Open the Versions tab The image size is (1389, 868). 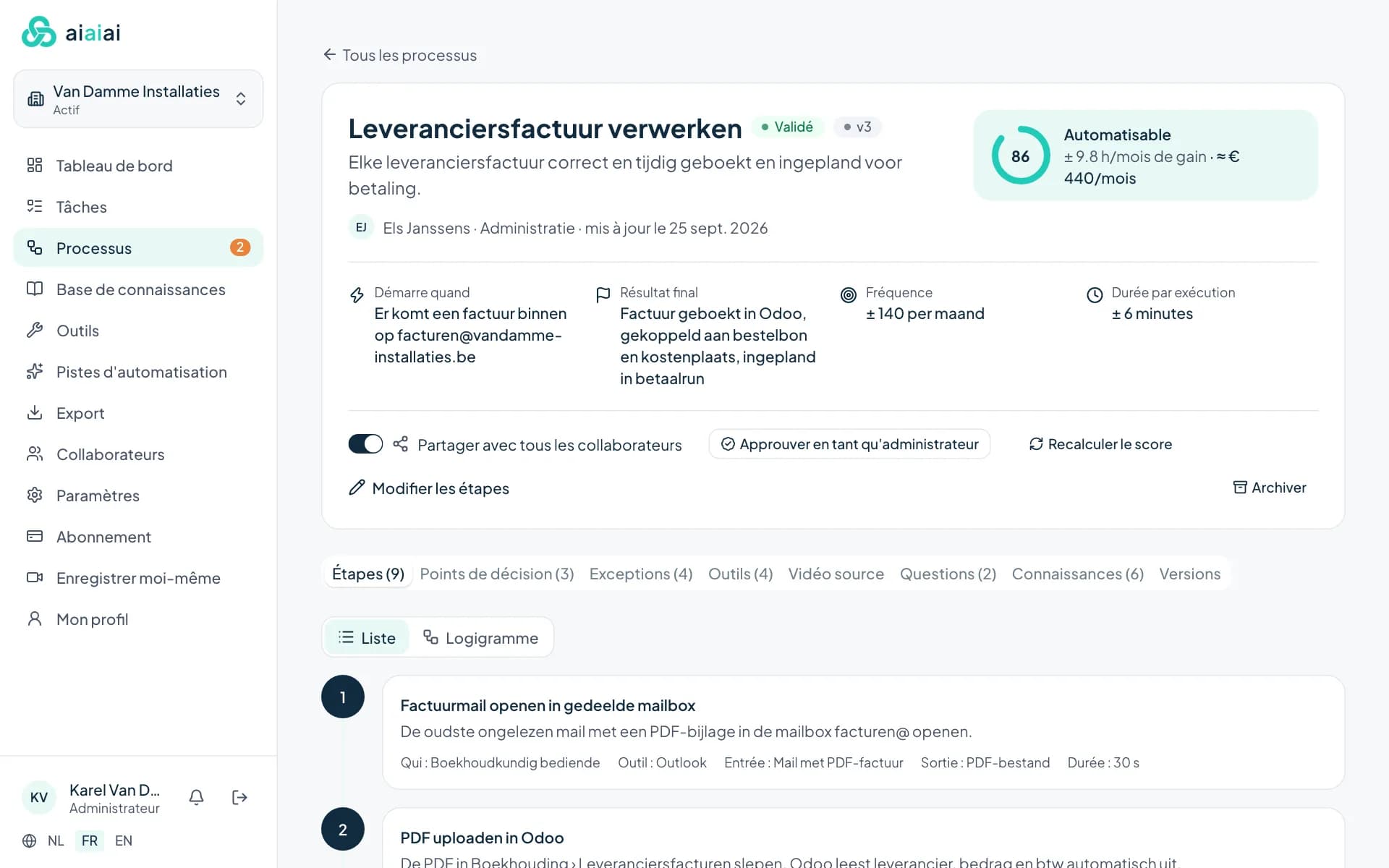pyautogui.click(x=1189, y=574)
